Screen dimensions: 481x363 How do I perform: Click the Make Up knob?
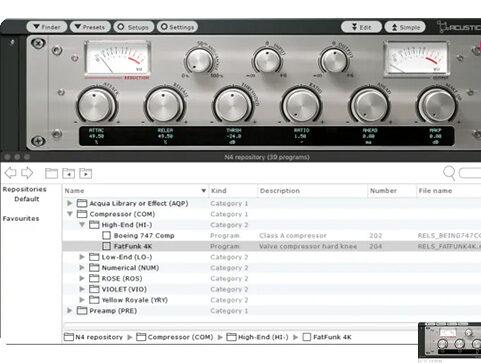(x=438, y=105)
